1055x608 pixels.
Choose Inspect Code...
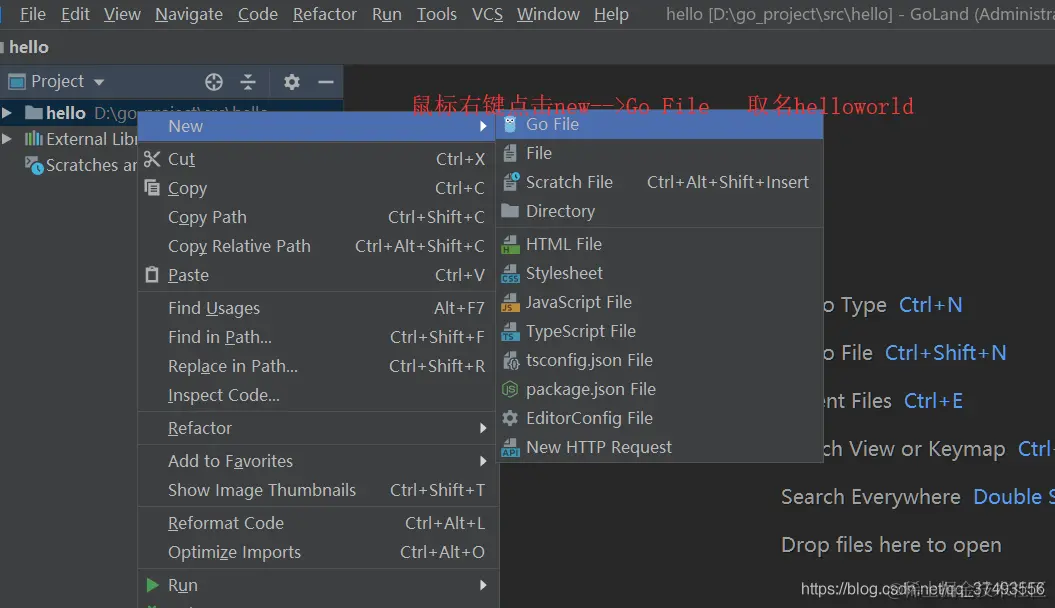(x=318, y=395)
